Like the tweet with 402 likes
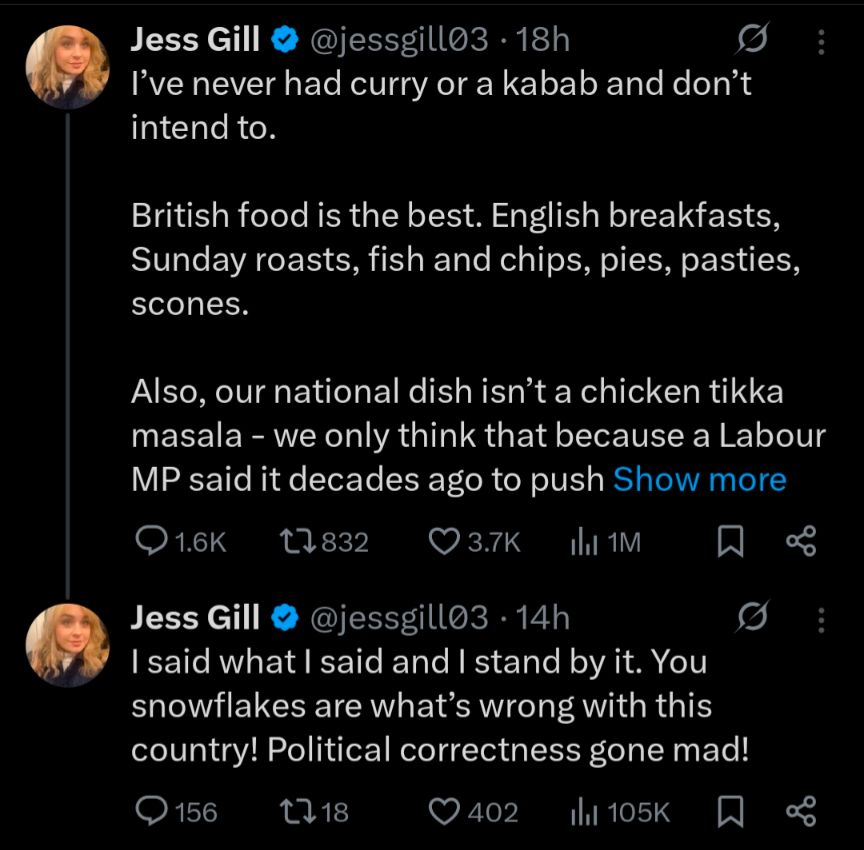Screen dimensions: 864x850 point(442,811)
